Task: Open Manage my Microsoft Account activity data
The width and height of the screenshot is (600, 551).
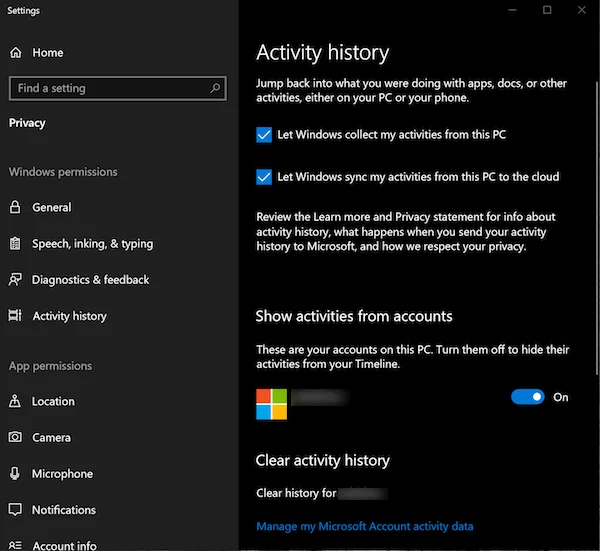Action: (x=364, y=526)
